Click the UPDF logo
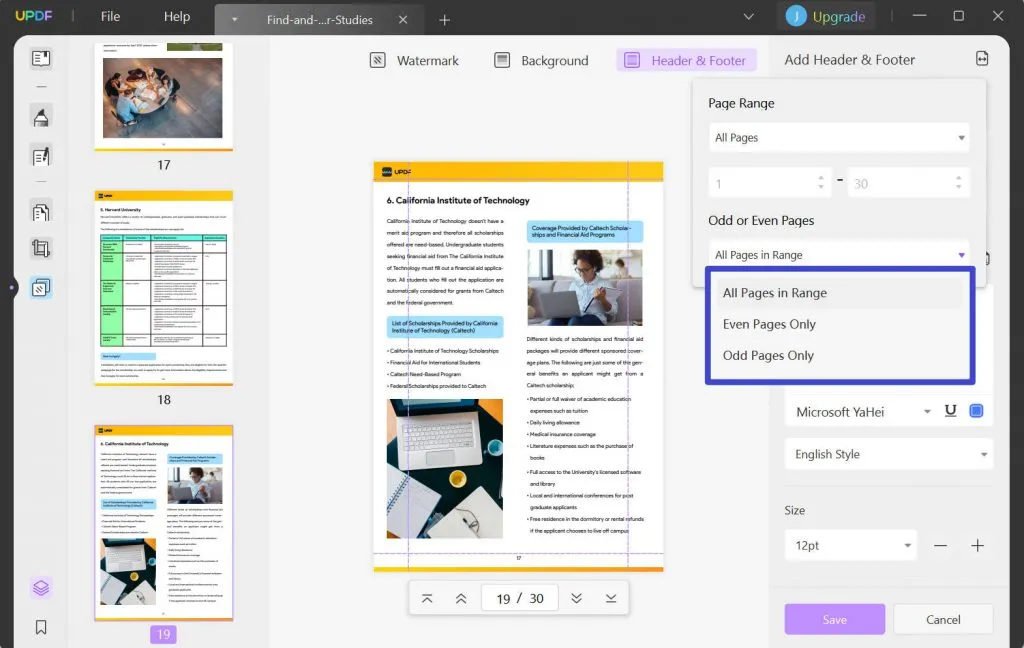The image size is (1024, 648). click(33, 16)
